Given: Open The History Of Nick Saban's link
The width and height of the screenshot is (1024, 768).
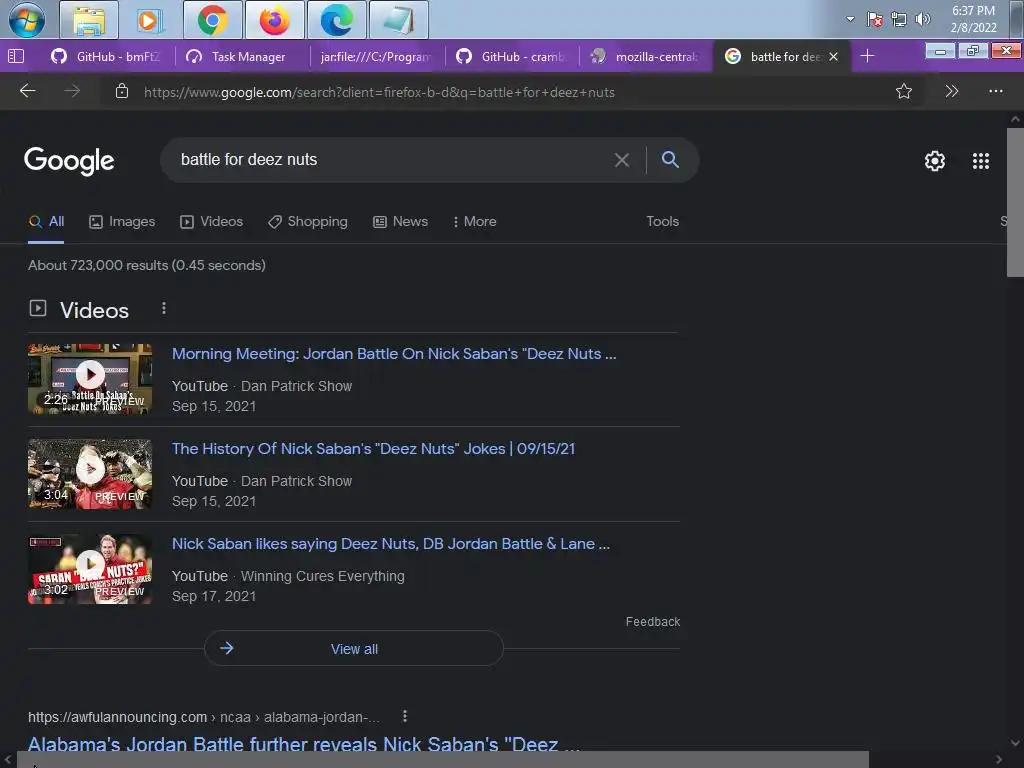Looking at the screenshot, I should [x=374, y=449].
